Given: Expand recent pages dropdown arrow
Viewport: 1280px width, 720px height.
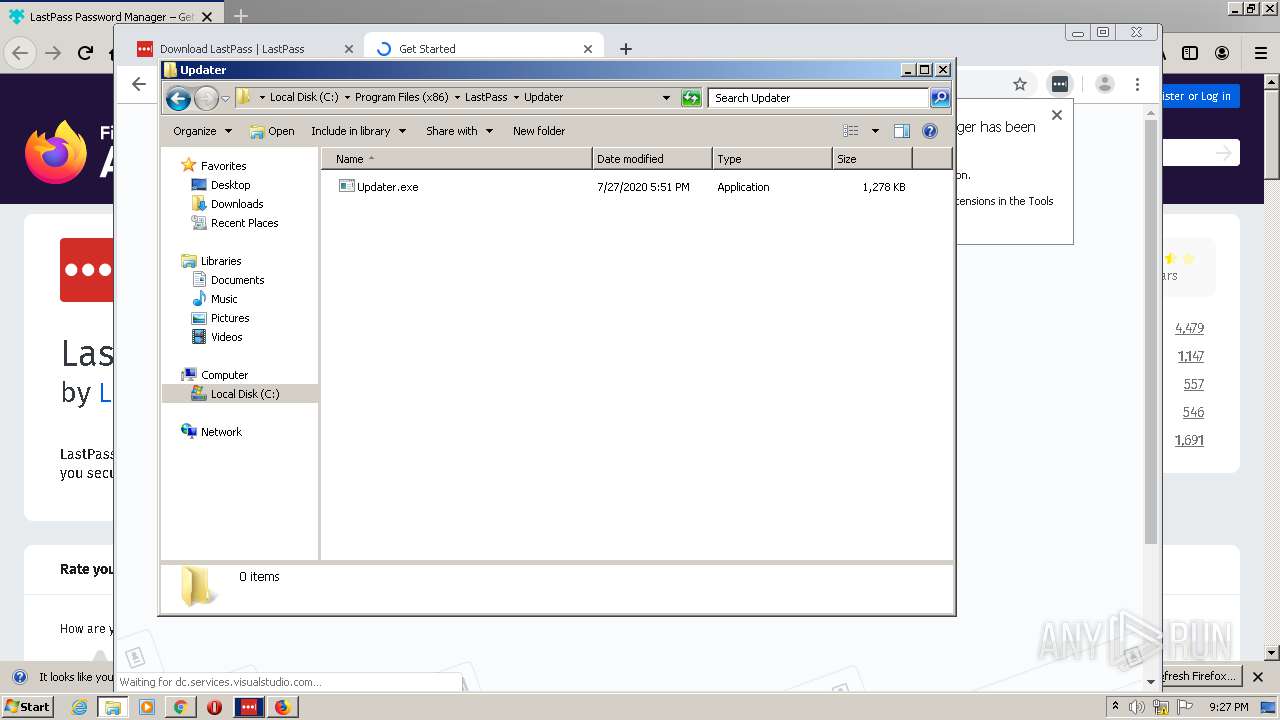Looking at the screenshot, I should pos(226,98).
